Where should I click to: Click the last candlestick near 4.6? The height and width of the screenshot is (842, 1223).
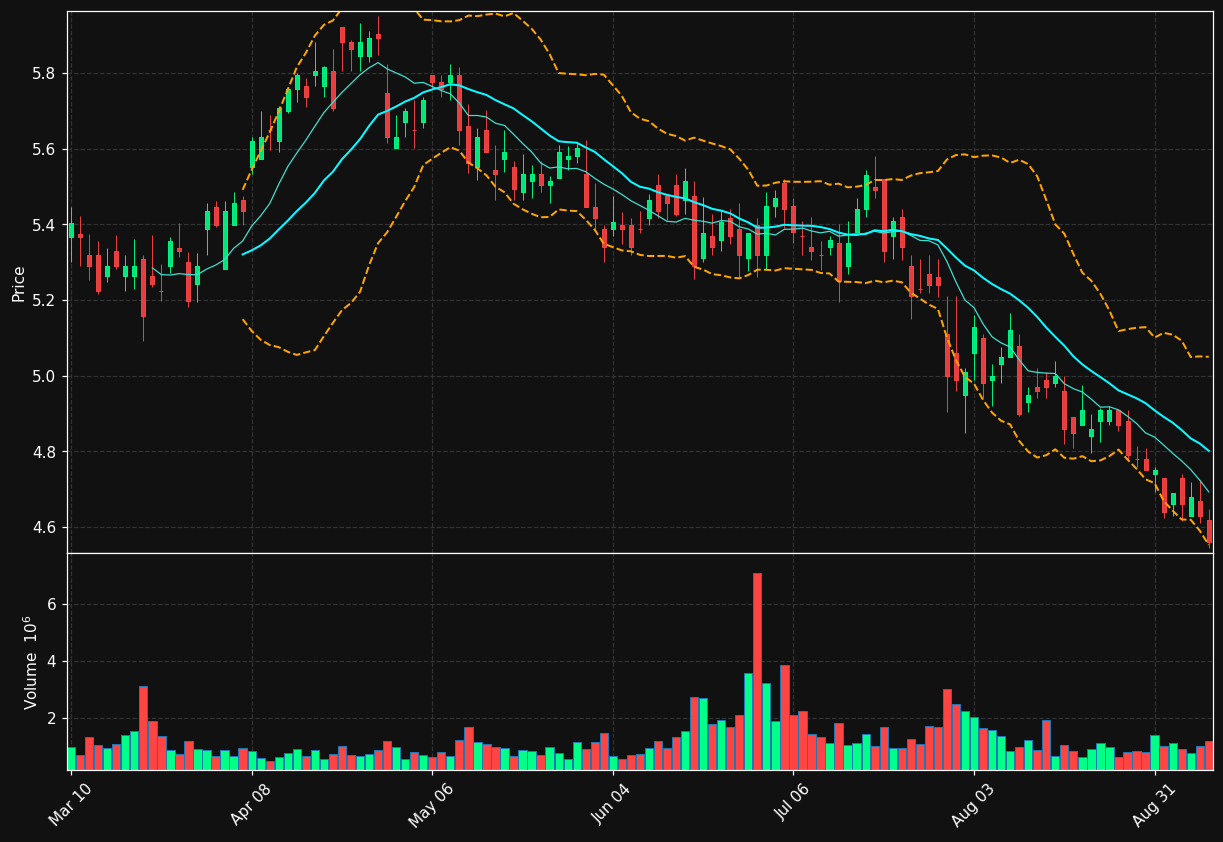tap(1209, 531)
